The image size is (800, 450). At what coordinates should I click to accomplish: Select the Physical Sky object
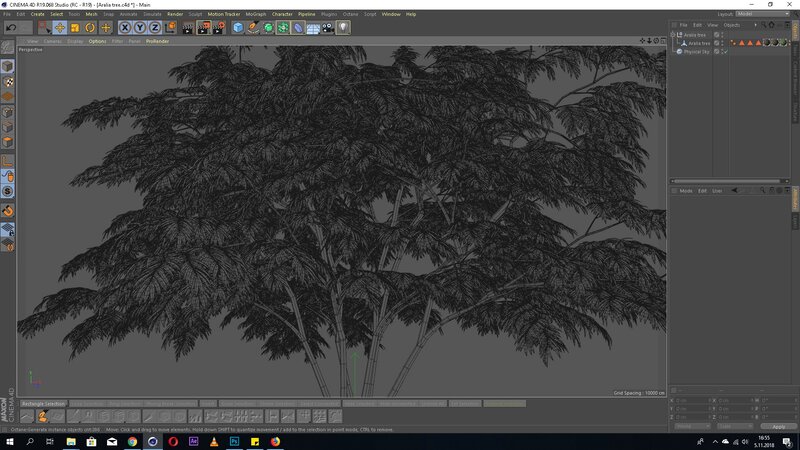(x=696, y=51)
